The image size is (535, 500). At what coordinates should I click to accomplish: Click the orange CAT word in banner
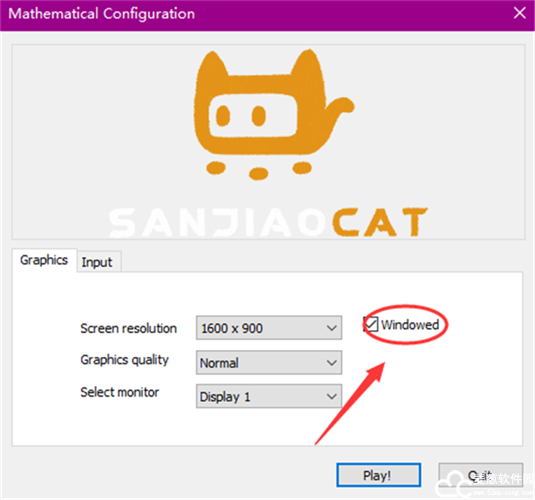click(x=379, y=222)
